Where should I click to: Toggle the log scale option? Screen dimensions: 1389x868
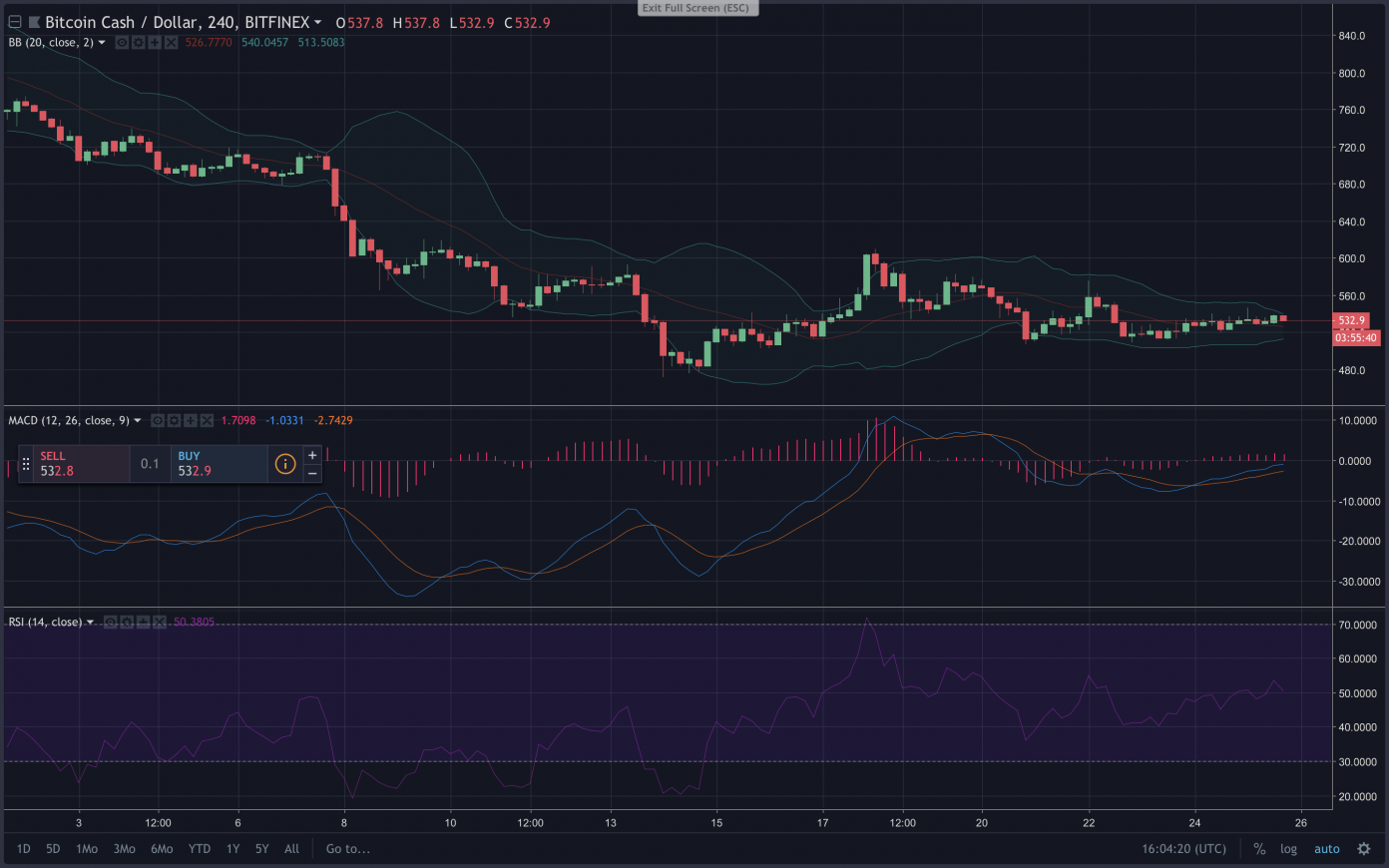1289,849
